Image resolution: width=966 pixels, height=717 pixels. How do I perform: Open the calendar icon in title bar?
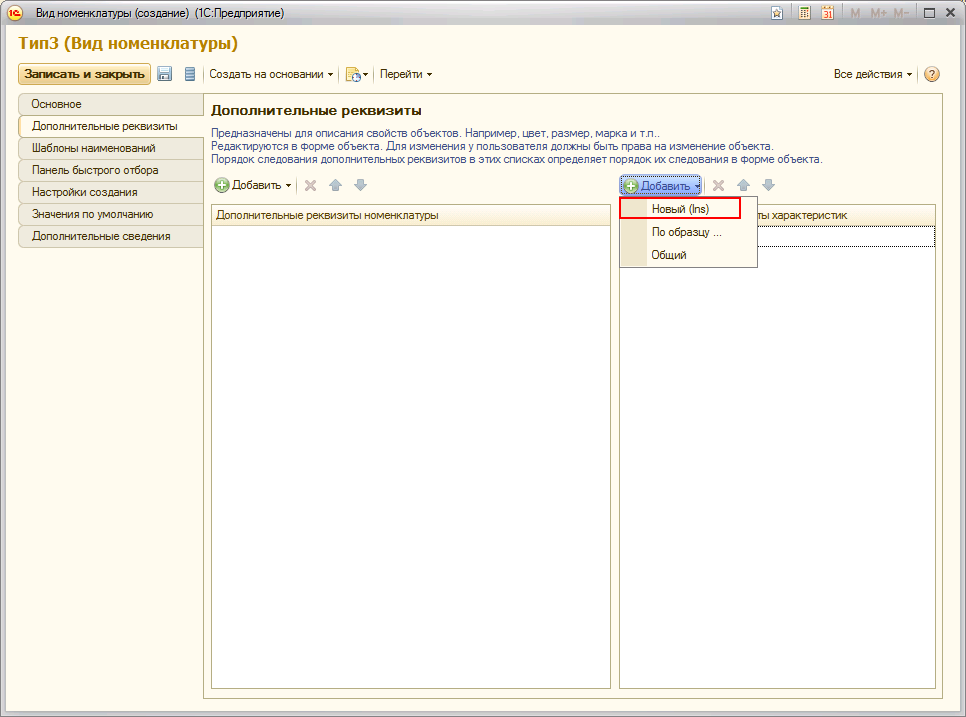coord(828,13)
